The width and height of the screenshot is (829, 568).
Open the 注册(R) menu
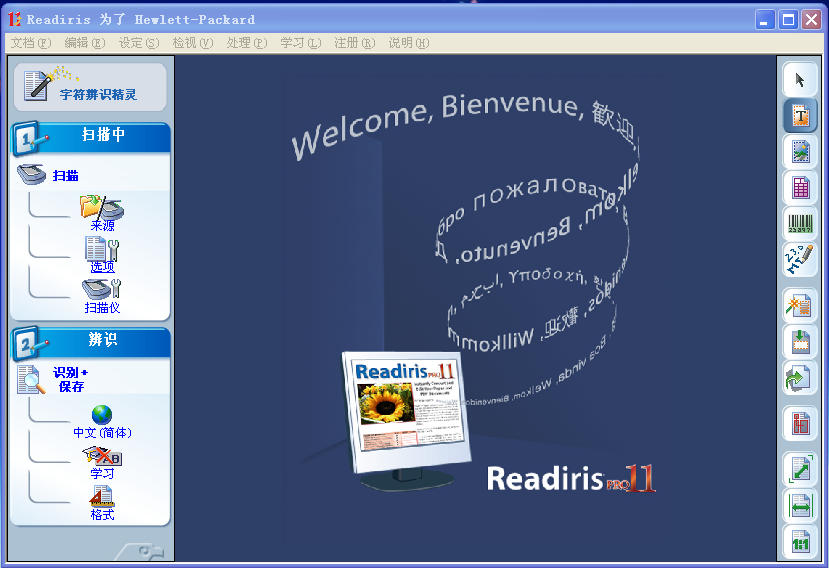click(x=354, y=43)
